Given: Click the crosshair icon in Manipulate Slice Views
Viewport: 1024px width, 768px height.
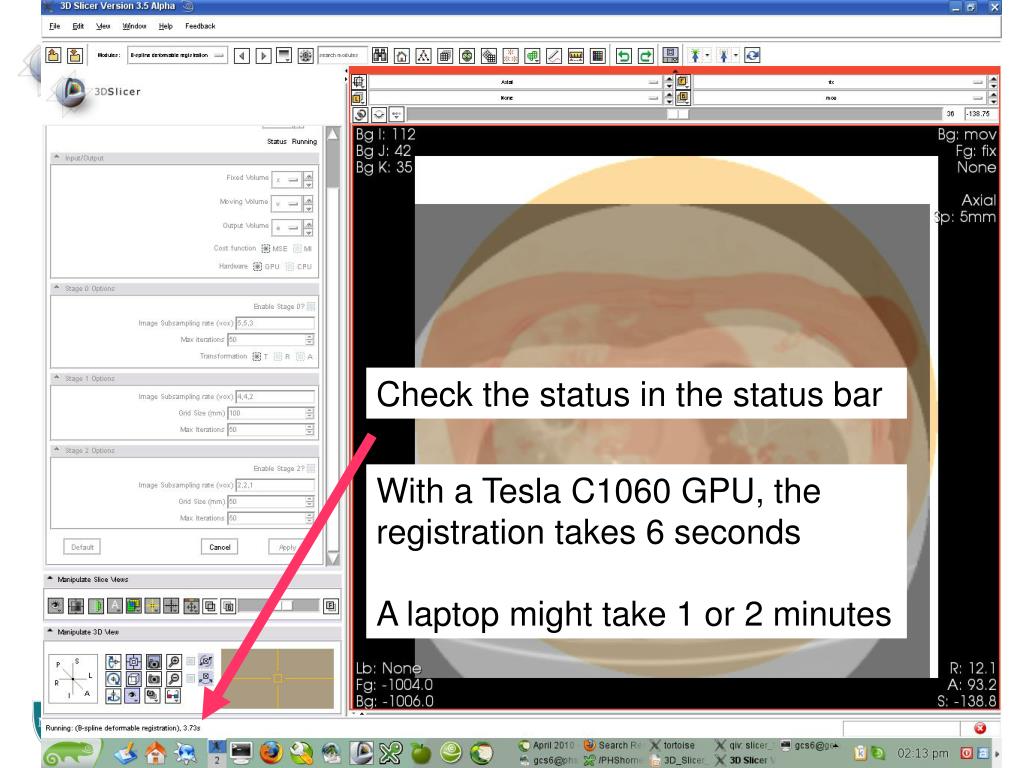Looking at the screenshot, I should pos(171,606).
